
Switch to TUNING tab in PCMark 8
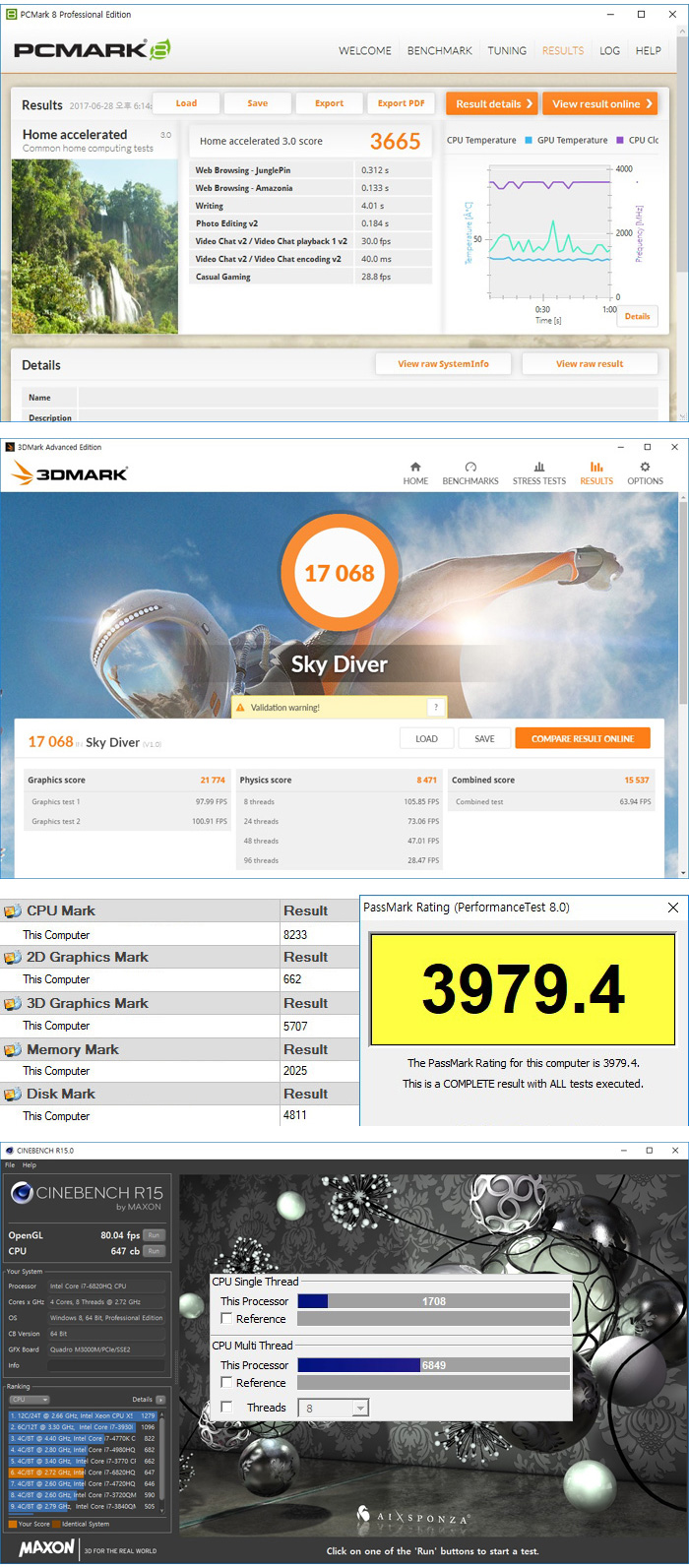(x=507, y=50)
